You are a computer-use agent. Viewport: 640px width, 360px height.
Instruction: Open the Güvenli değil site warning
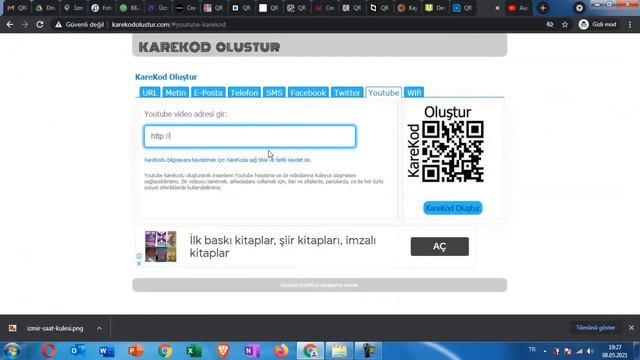tap(80, 24)
